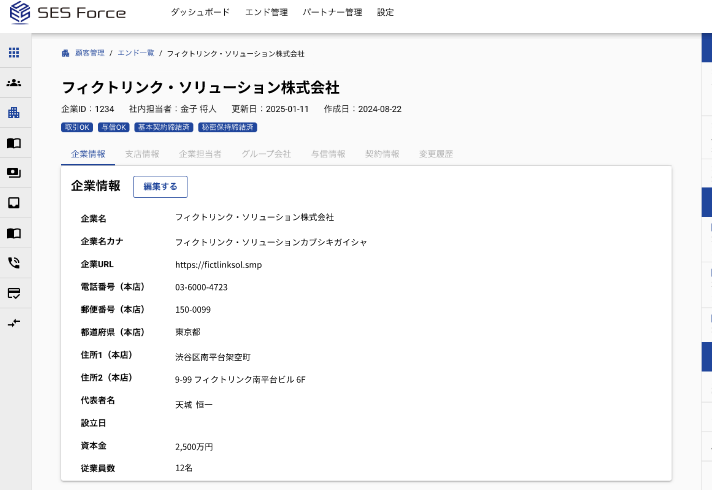The image size is (712, 490).
Task: Click the 設立日 field label
Action: coord(94,423)
